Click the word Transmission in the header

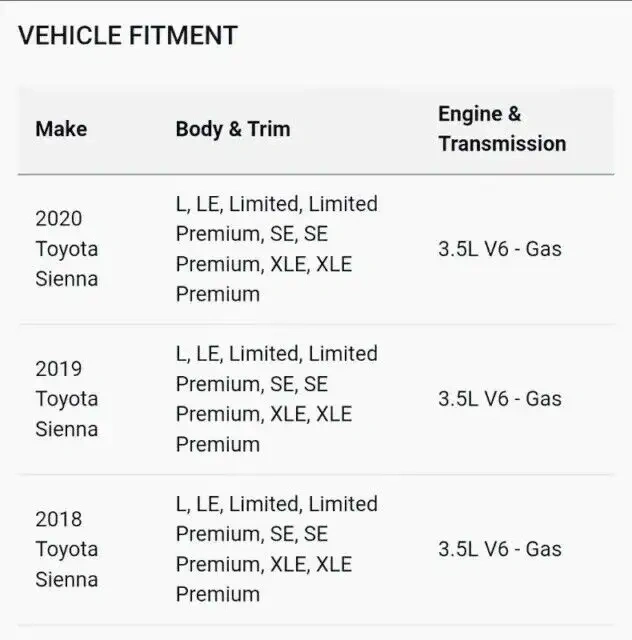coord(501,144)
